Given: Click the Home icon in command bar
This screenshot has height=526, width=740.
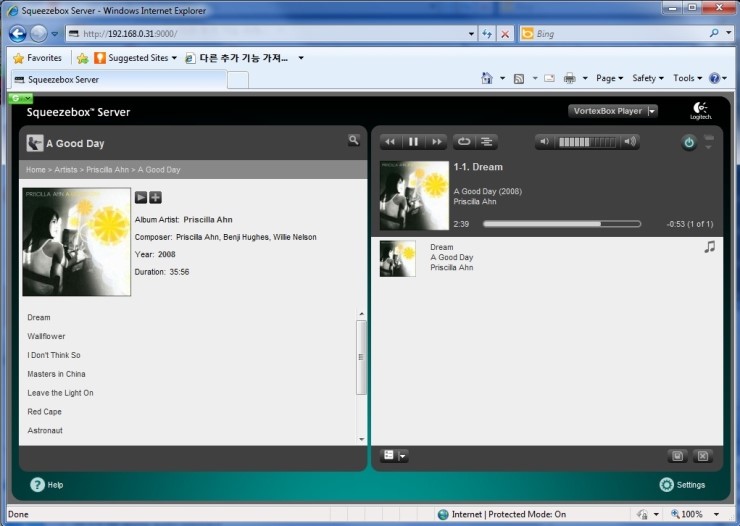Looking at the screenshot, I should (x=487, y=78).
